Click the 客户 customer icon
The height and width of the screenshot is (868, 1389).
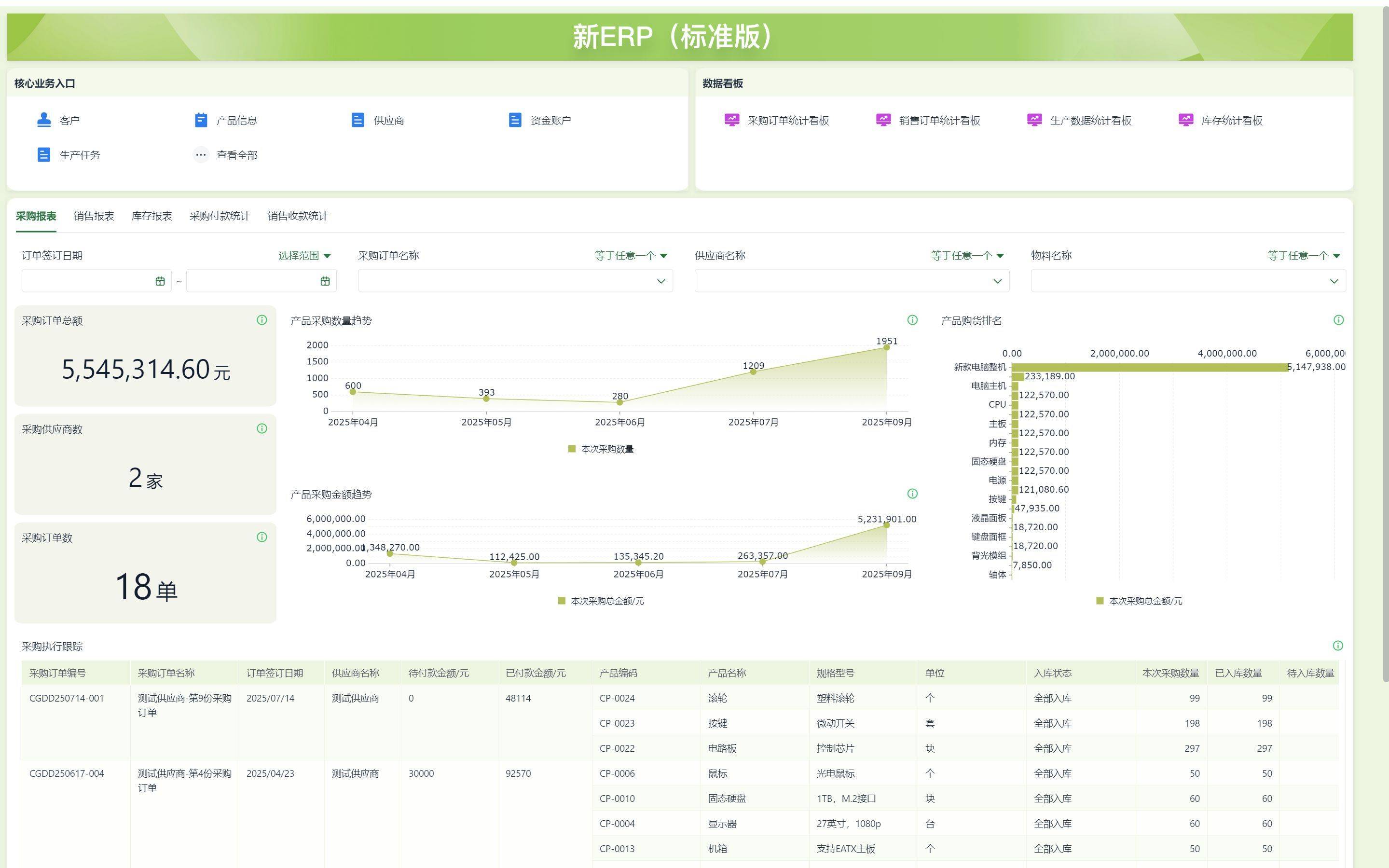click(43, 120)
